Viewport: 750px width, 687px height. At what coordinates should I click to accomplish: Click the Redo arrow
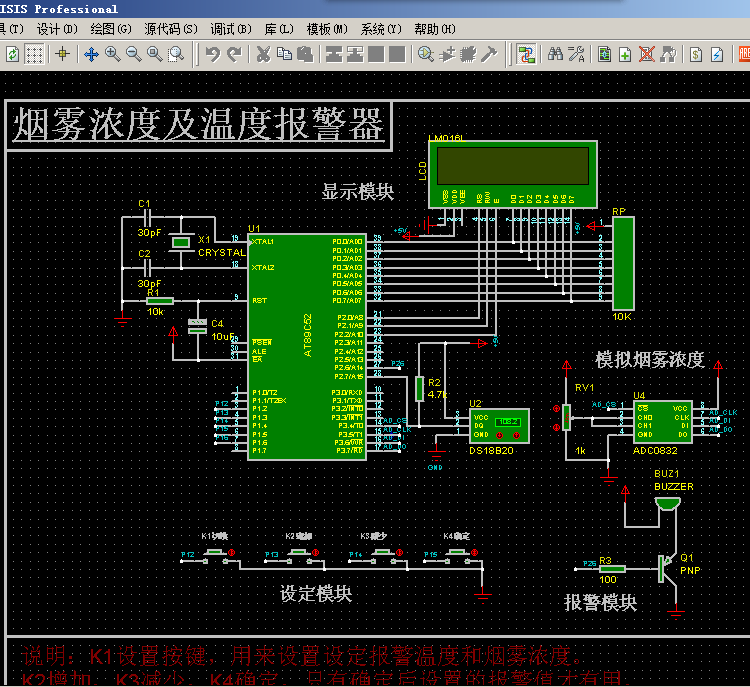point(234,54)
